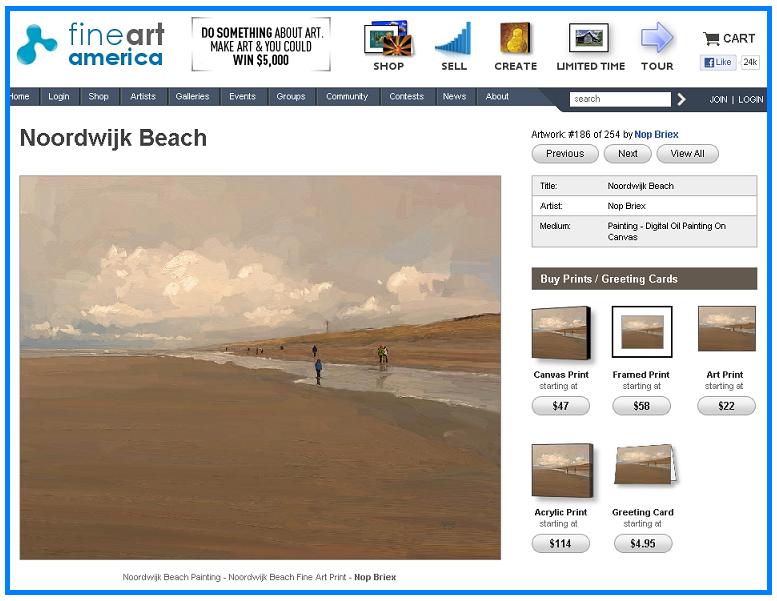Click the Previous artwork button
777x601 pixels.
565,154
